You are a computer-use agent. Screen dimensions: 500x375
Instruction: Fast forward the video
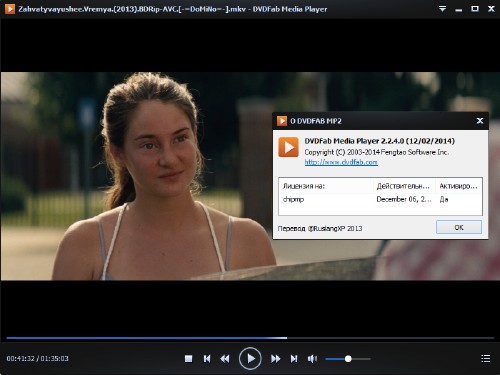pos(275,359)
